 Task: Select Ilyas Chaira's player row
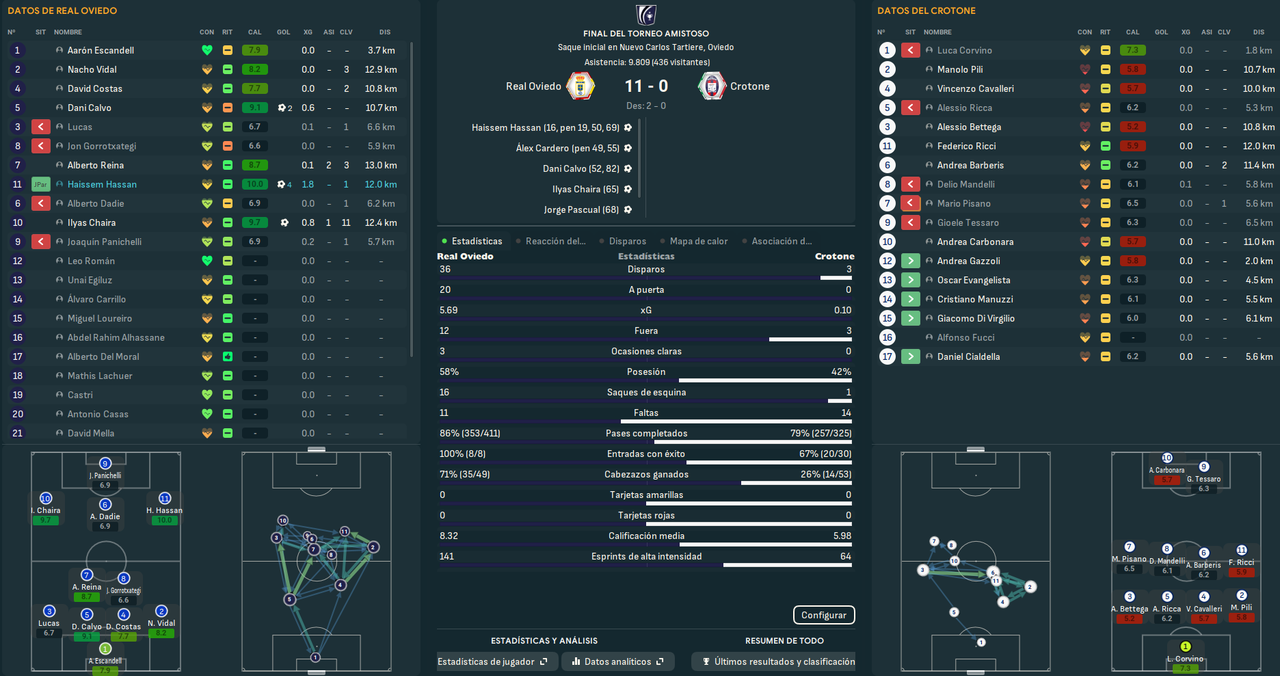click(206, 223)
